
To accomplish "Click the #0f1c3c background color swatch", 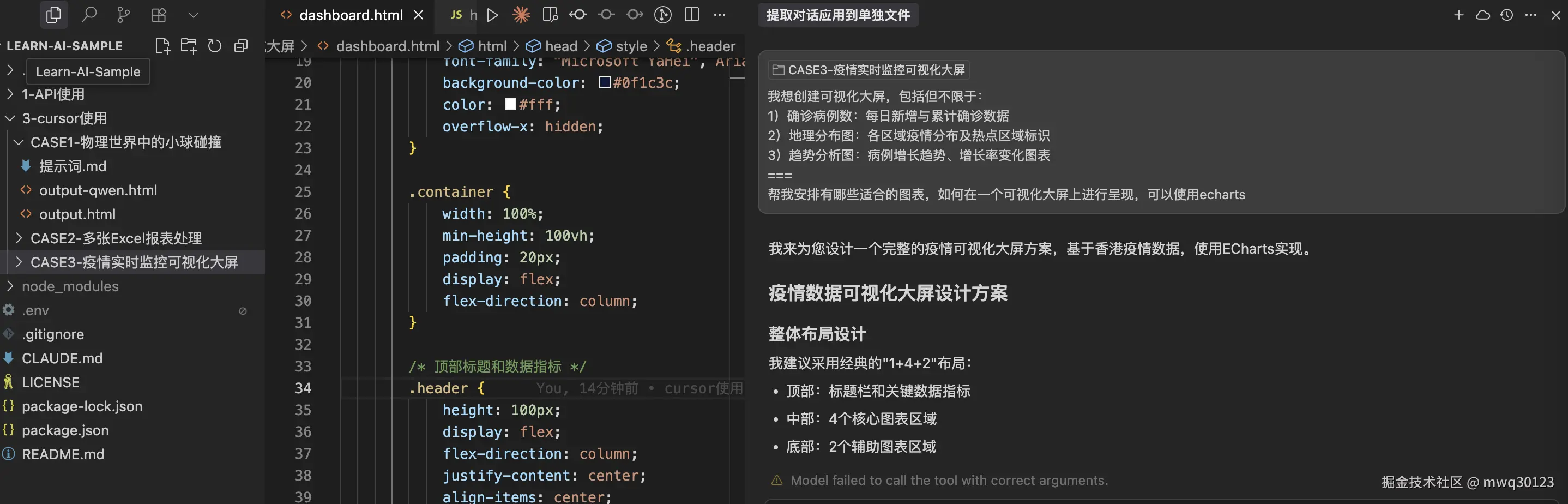I will [x=605, y=82].
